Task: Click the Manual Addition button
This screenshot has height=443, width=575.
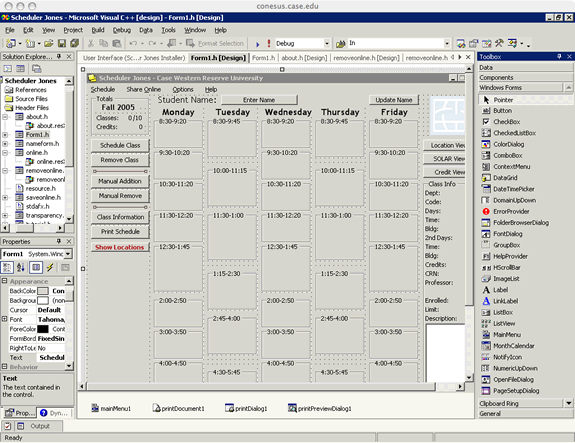Action: tap(120, 181)
